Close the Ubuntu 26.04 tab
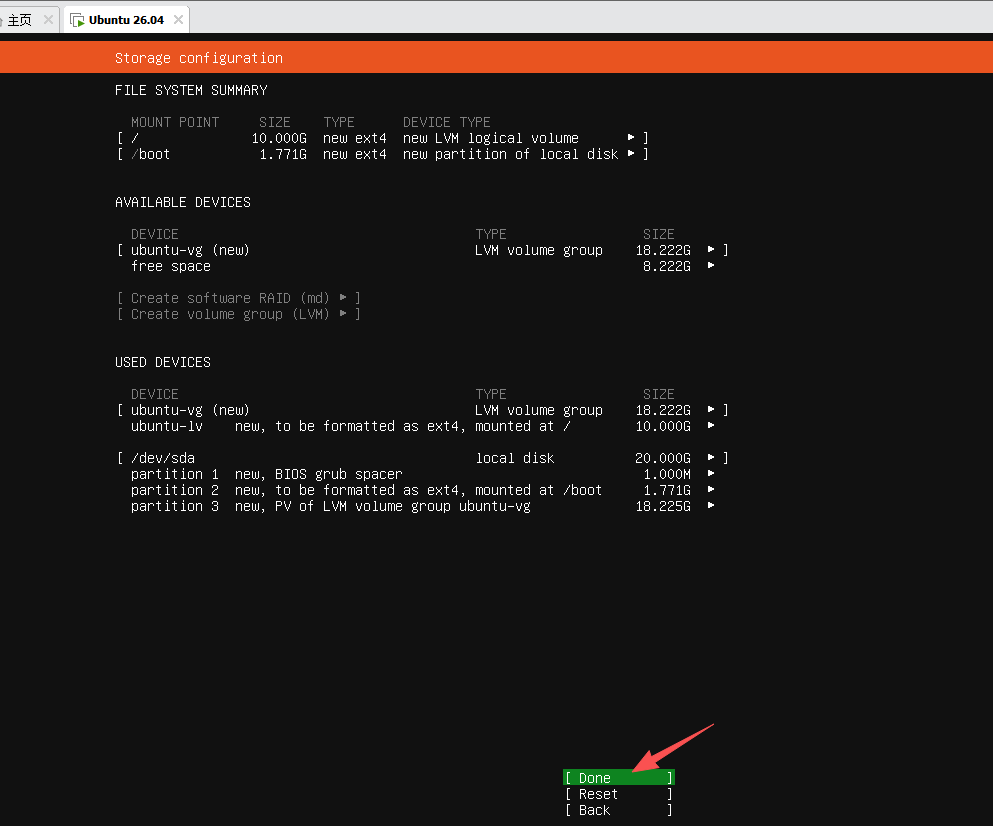The height and width of the screenshot is (826, 993). coord(179,20)
